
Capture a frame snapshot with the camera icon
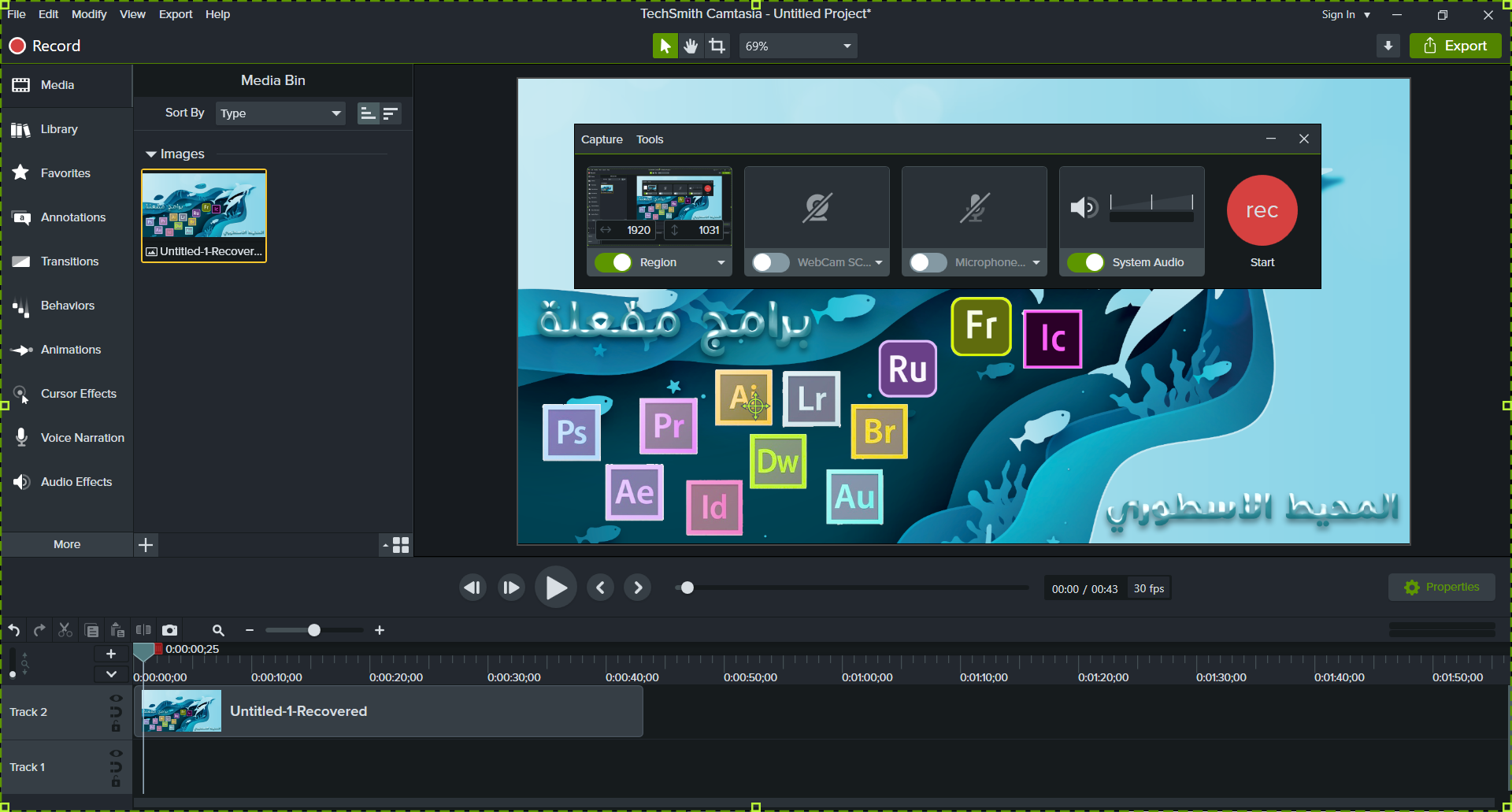tap(169, 630)
